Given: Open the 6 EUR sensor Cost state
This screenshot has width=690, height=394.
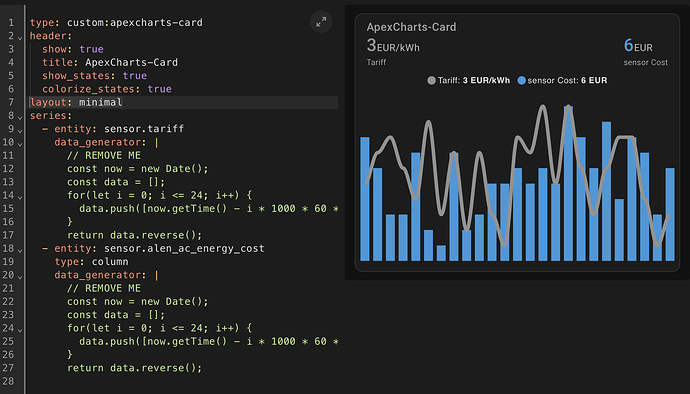Looking at the screenshot, I should click(x=639, y=46).
